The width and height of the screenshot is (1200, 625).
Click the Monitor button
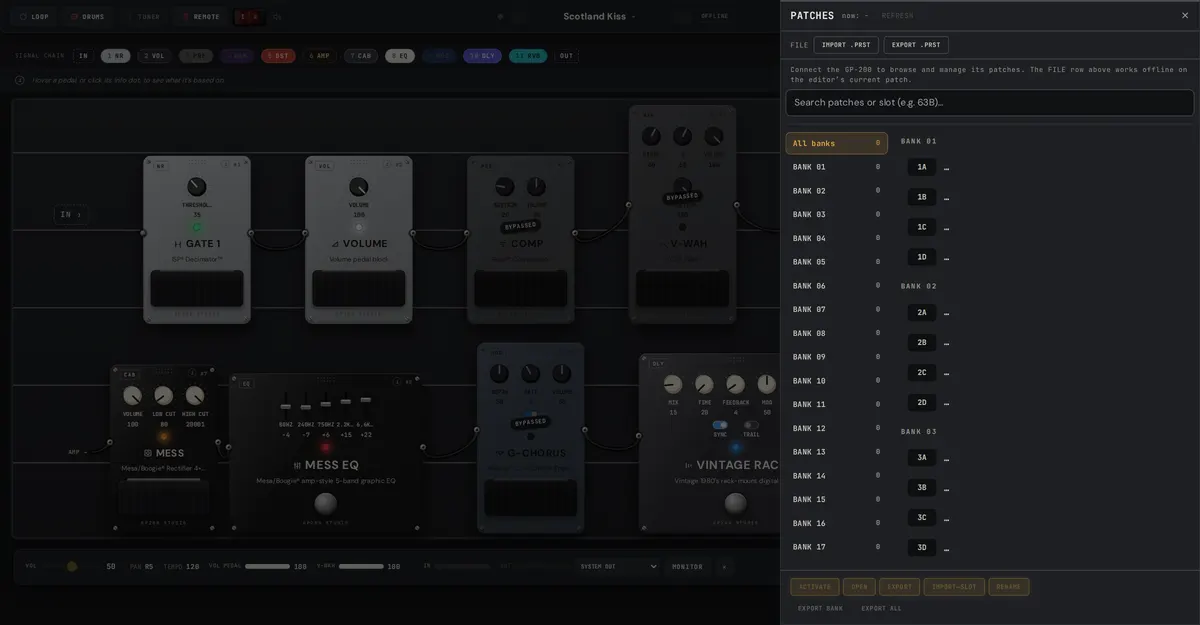(x=687, y=566)
